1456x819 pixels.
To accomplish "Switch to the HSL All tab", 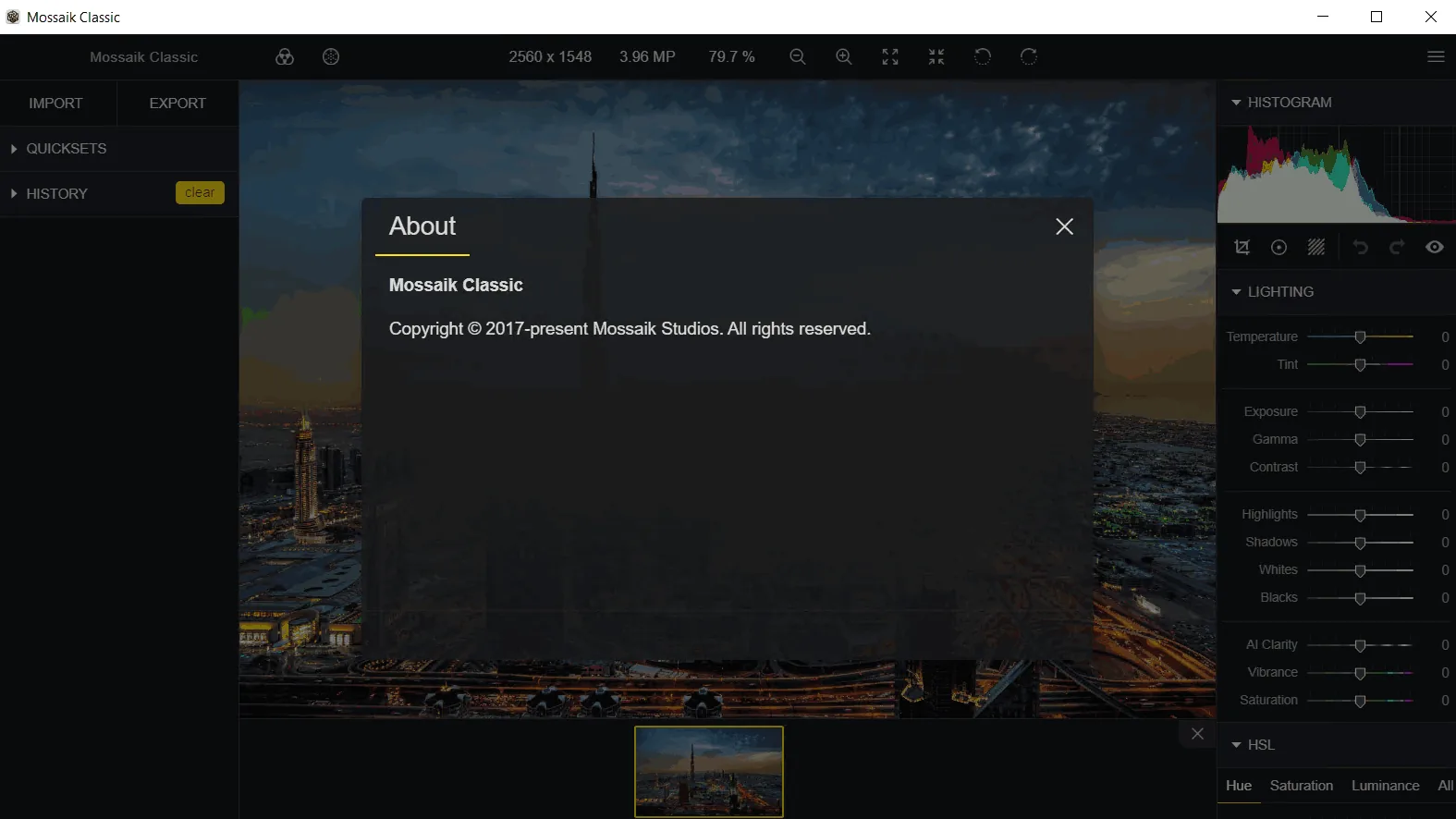I will (1446, 786).
